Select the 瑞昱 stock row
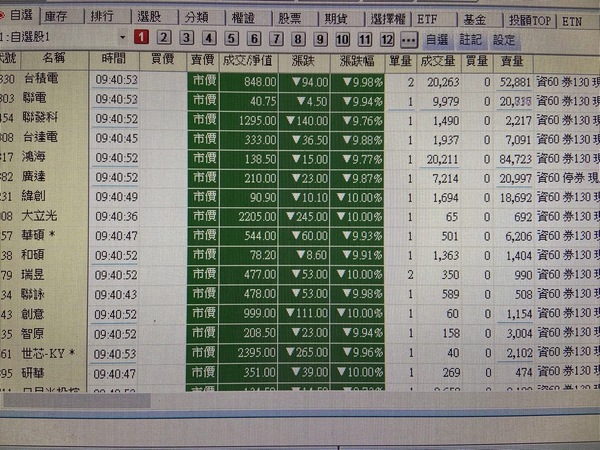Screen dimensions: 600x450 pyautogui.click(x=300, y=275)
